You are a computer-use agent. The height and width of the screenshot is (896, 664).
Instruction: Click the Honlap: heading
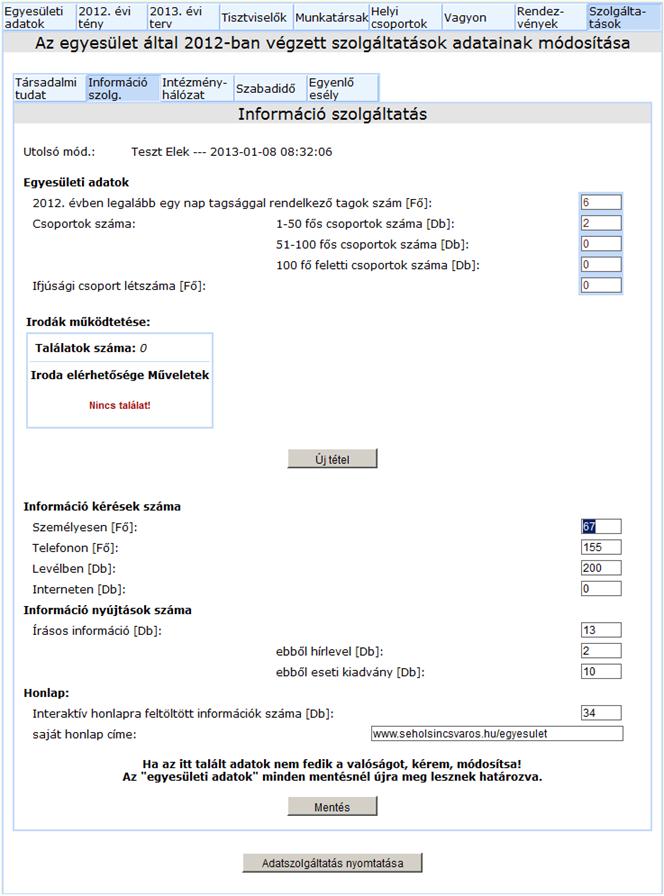(46, 693)
